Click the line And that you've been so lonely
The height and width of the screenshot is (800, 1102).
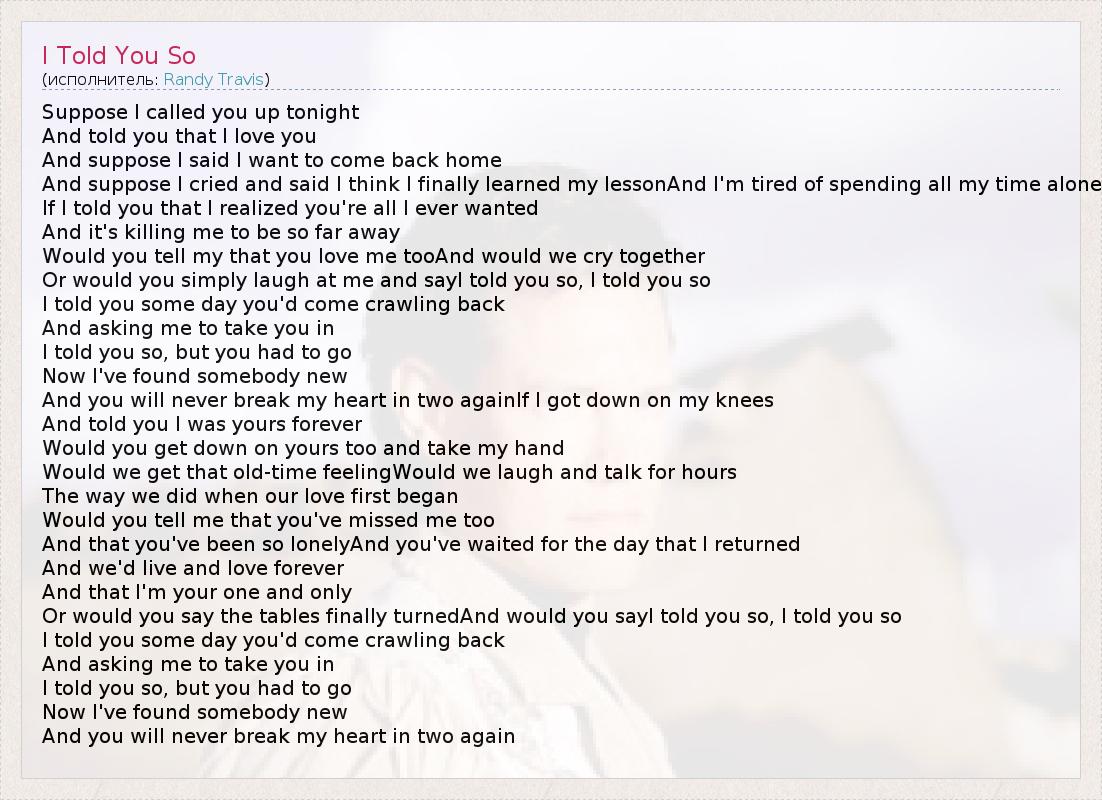(421, 544)
